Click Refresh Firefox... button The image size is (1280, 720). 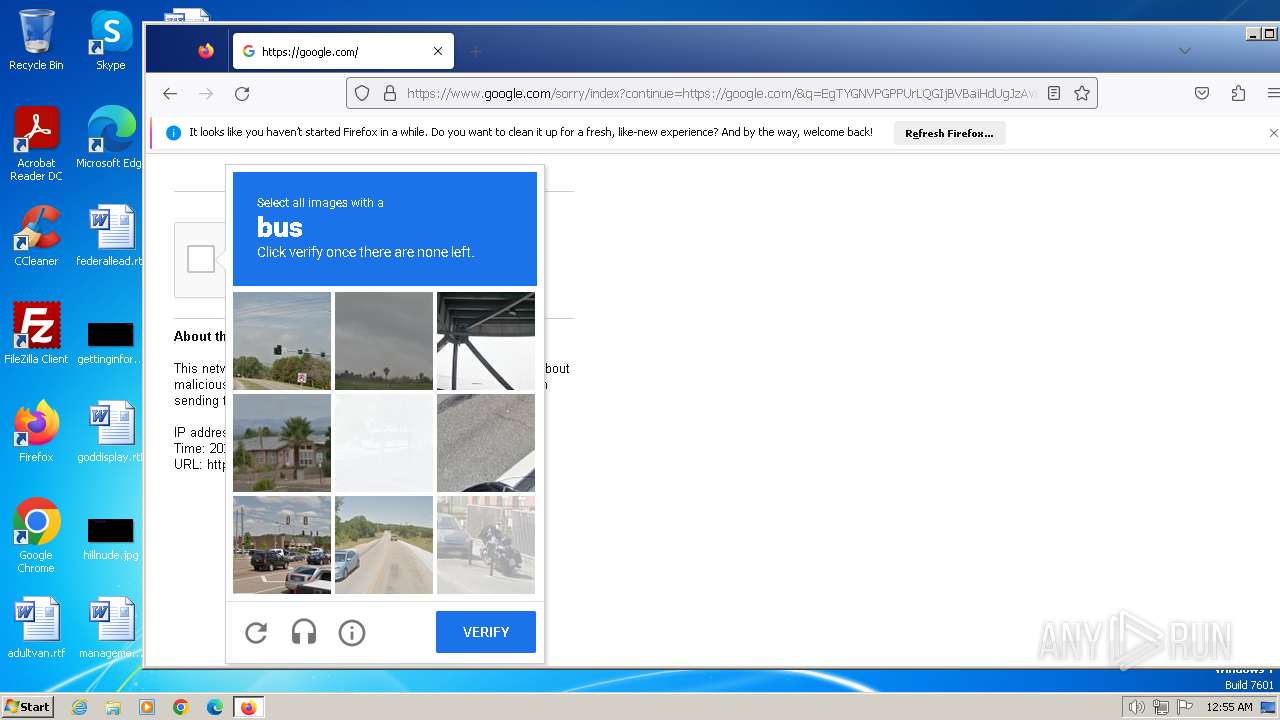949,133
